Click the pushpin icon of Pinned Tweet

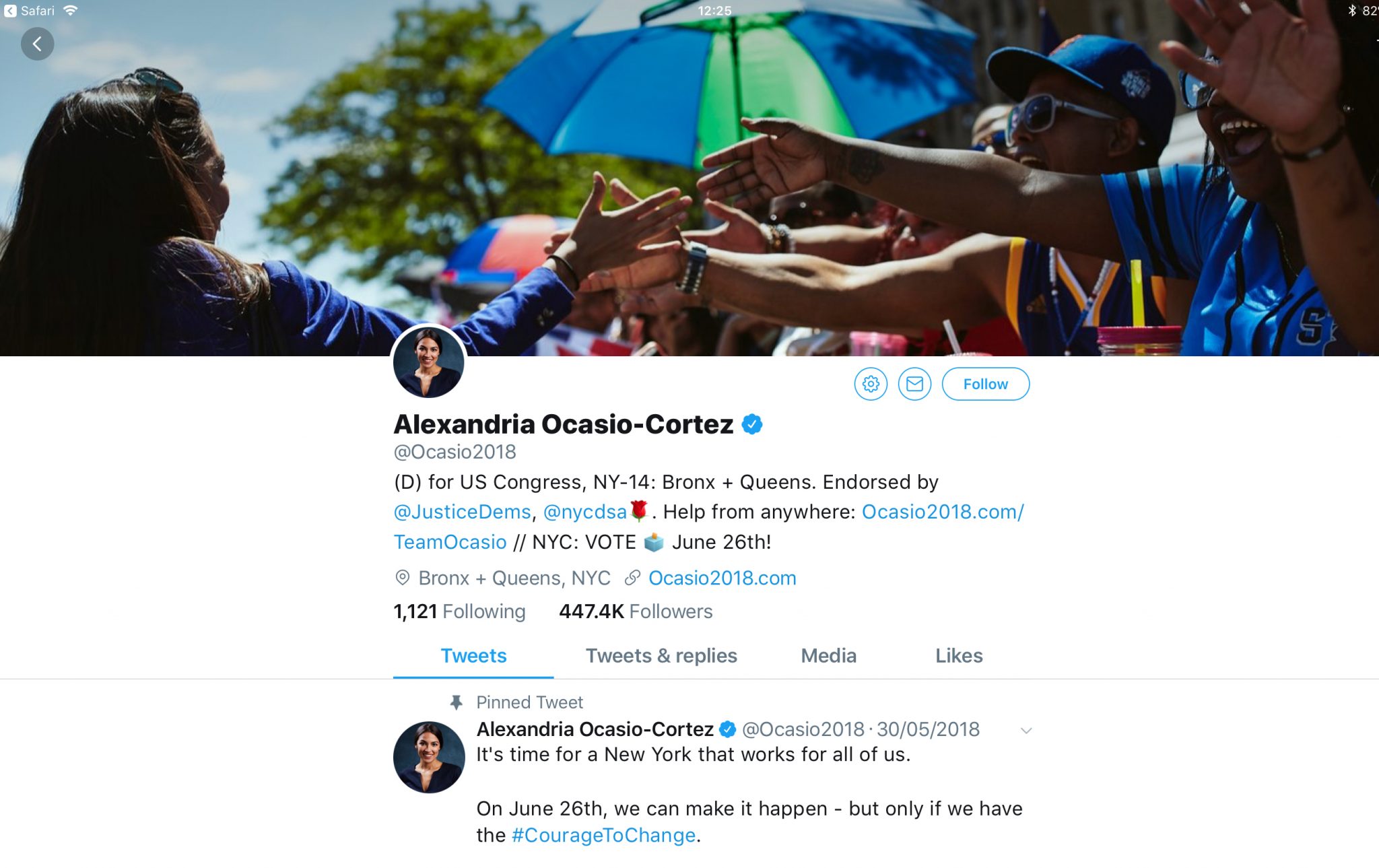[x=456, y=702]
